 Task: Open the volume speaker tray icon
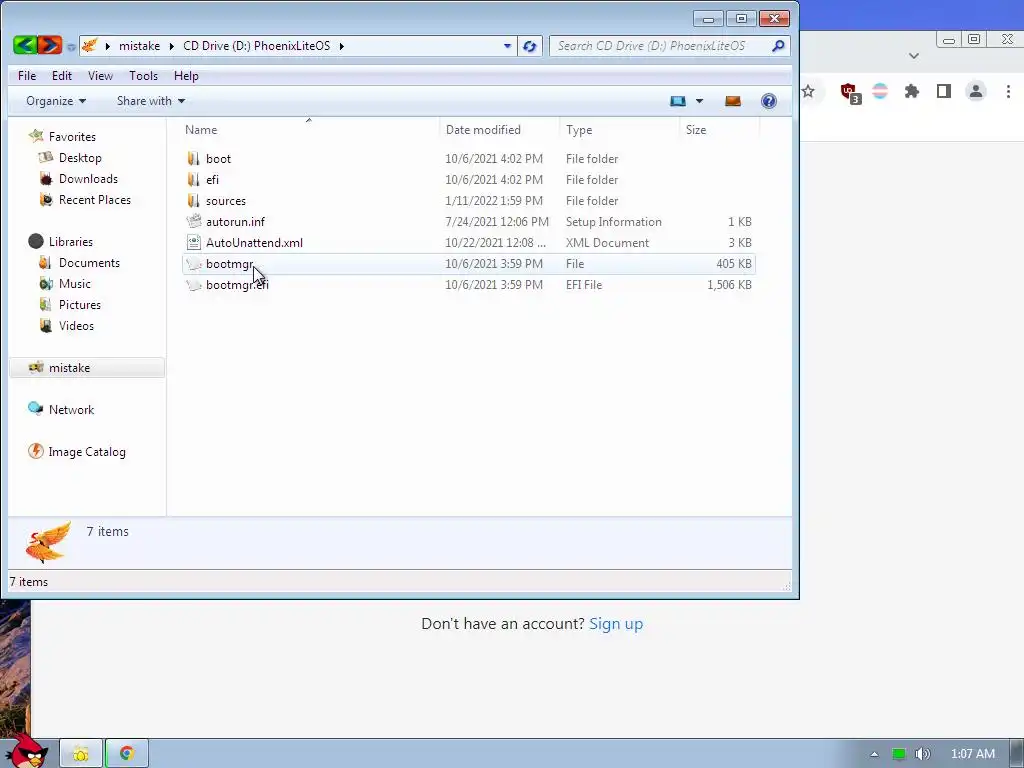coord(922,754)
